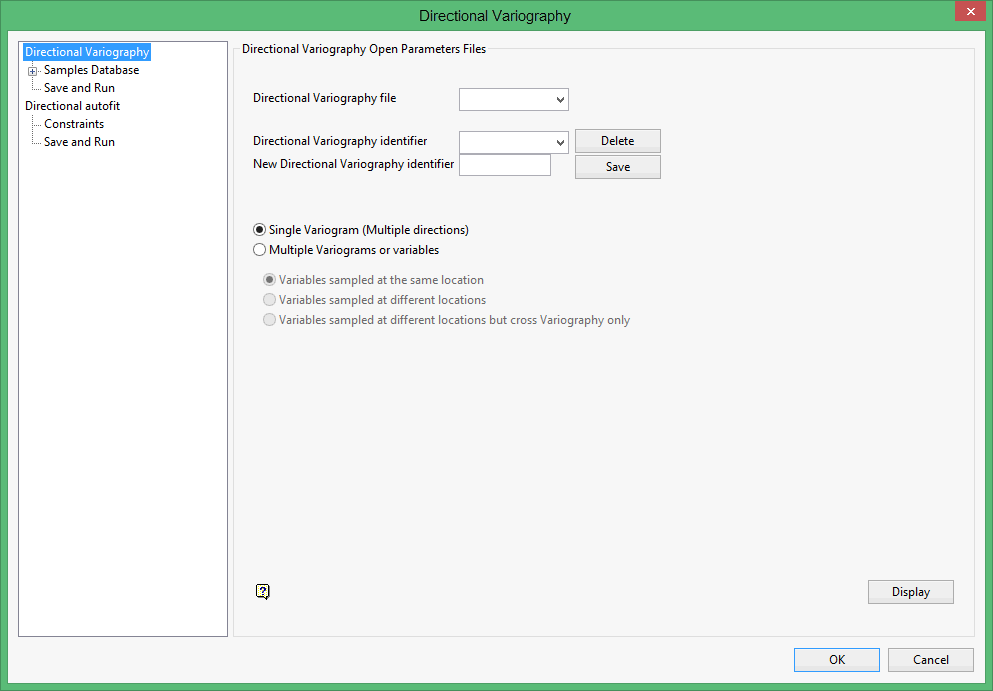
Task: Select the Directional autofit tree item
Action: coord(73,106)
